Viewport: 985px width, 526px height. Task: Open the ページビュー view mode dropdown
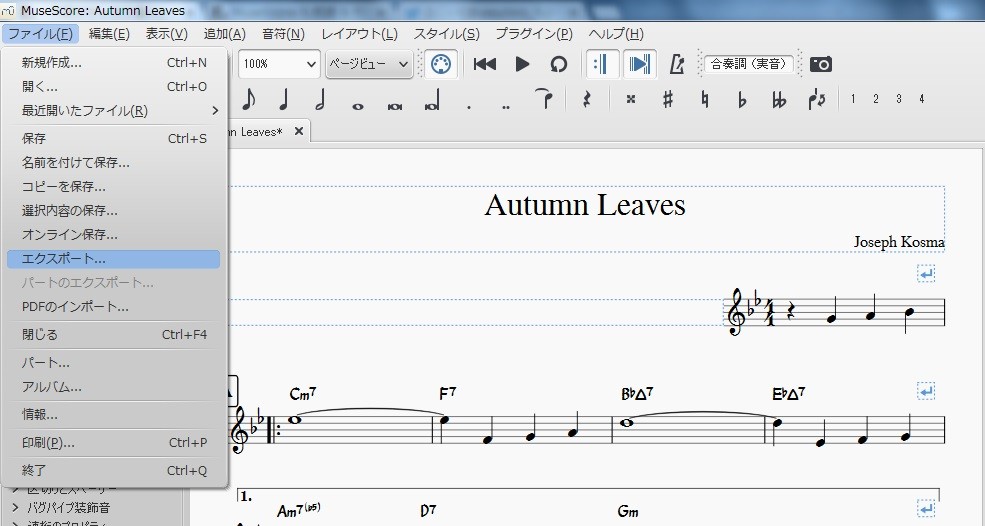click(x=369, y=64)
